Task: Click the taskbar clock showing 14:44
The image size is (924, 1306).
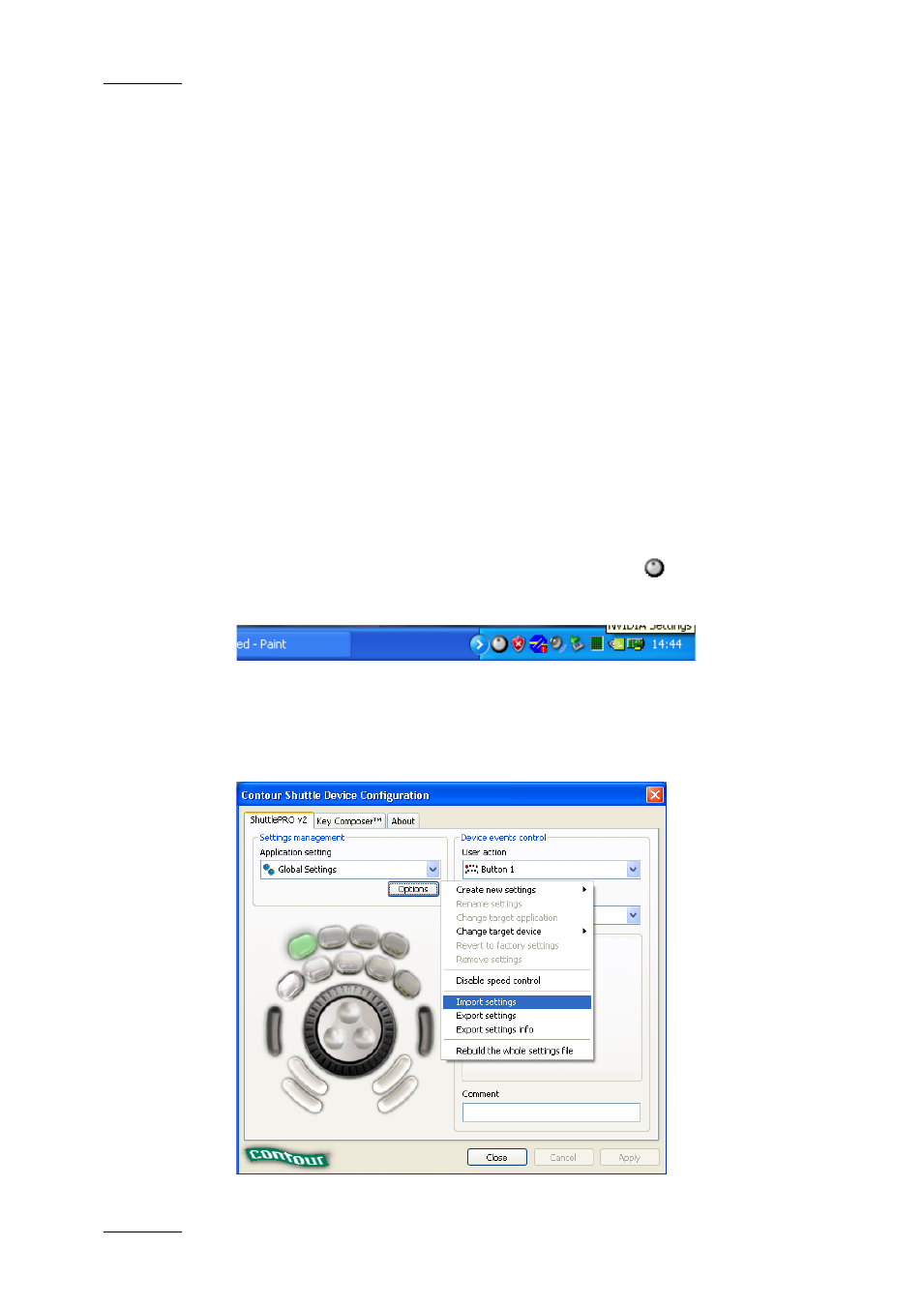Action: [x=667, y=644]
